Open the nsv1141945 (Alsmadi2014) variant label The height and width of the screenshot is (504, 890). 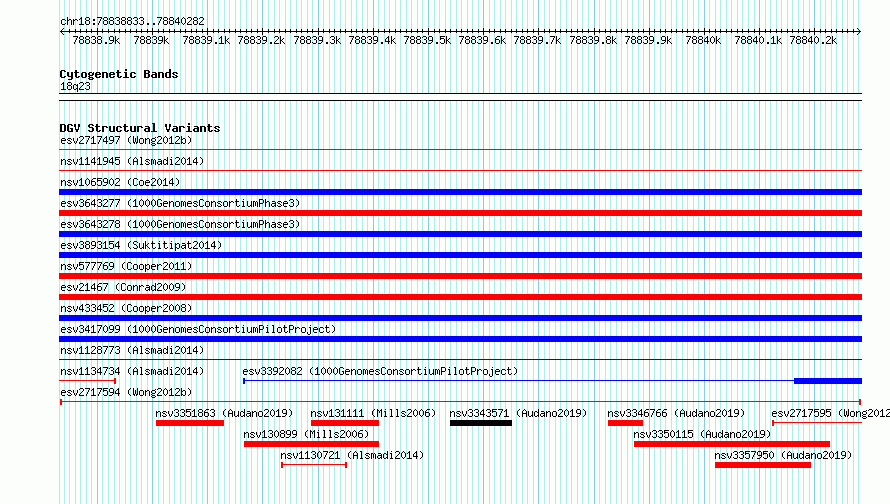tap(132, 161)
